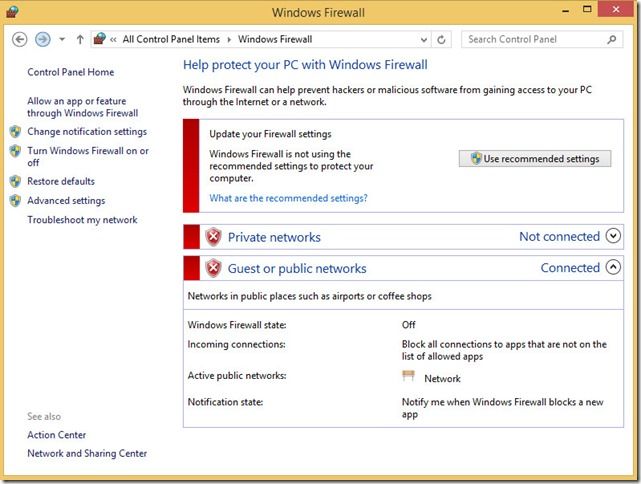Go back with the Back arrow button
The width and height of the screenshot is (641, 484).
(19, 40)
